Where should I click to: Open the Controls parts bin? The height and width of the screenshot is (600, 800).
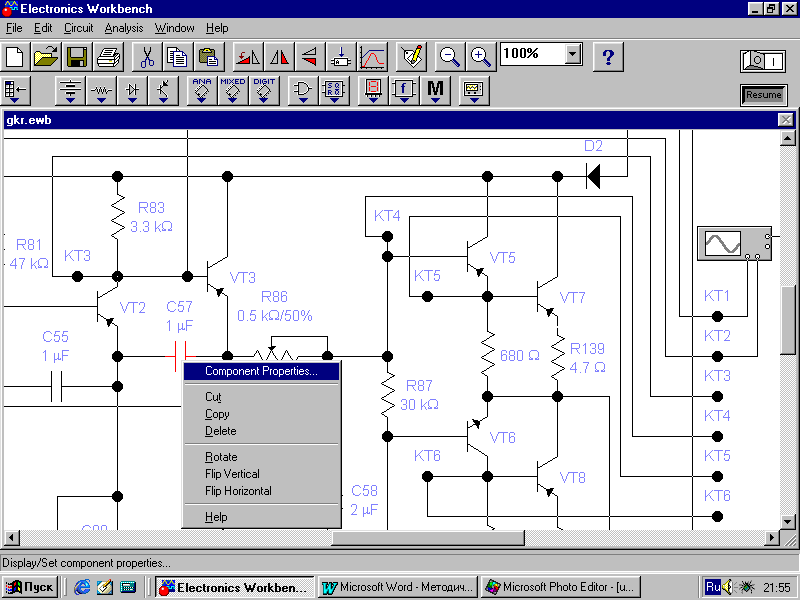pos(404,91)
